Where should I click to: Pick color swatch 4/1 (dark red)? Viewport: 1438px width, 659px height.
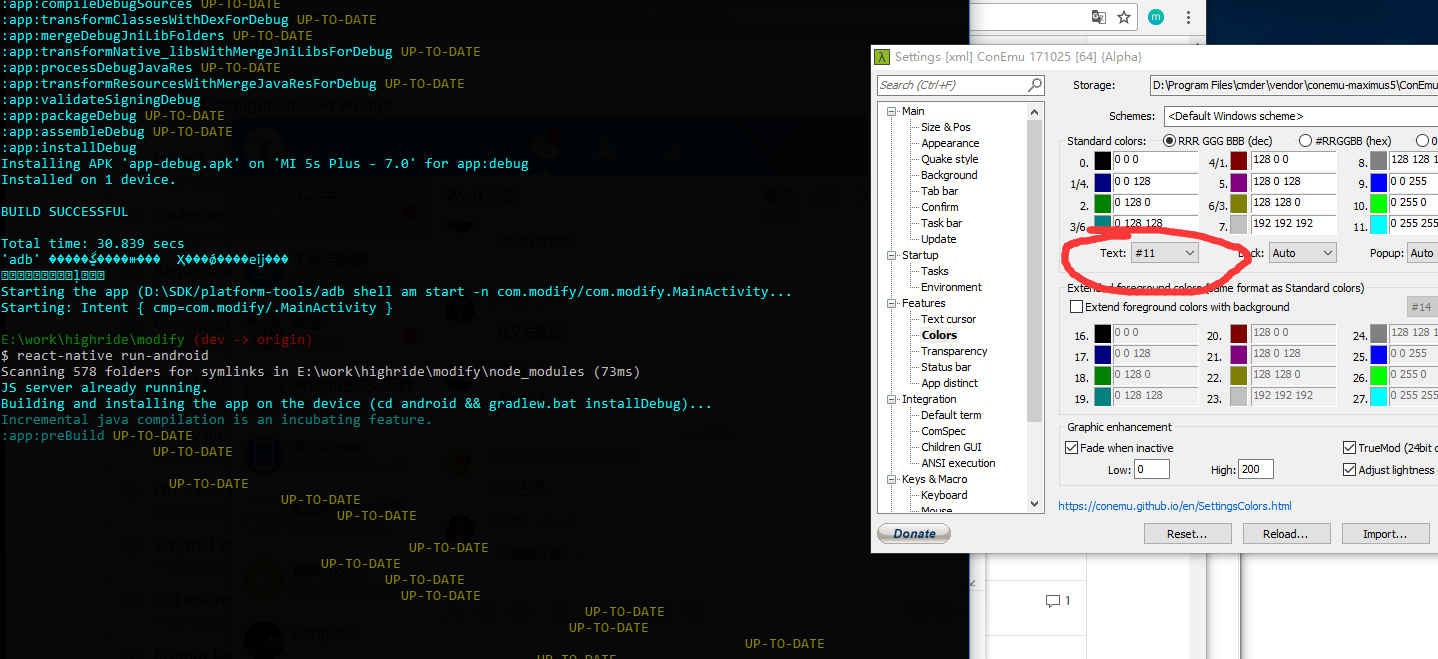click(1239, 161)
